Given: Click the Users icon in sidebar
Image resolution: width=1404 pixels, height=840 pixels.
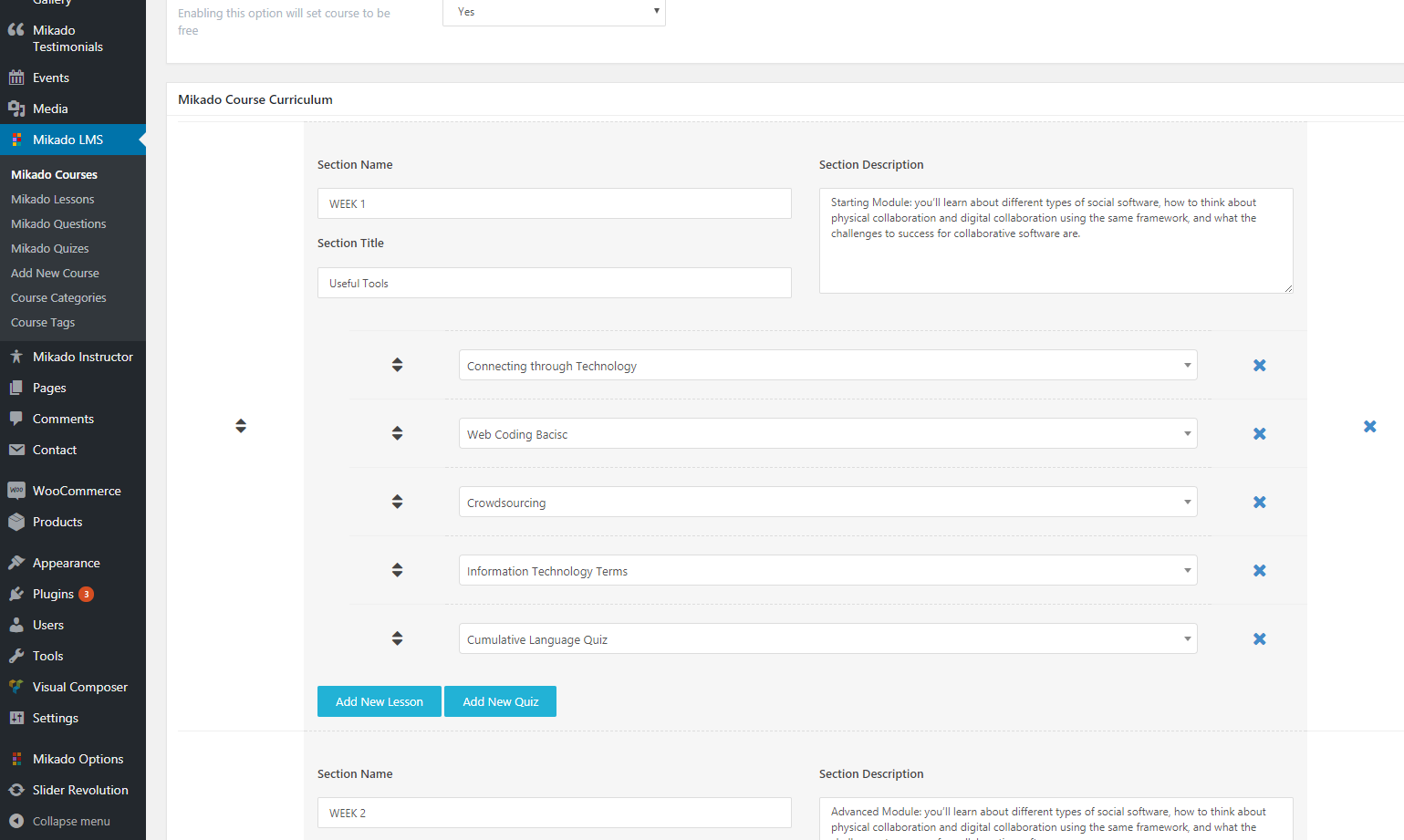Looking at the screenshot, I should (x=16, y=625).
